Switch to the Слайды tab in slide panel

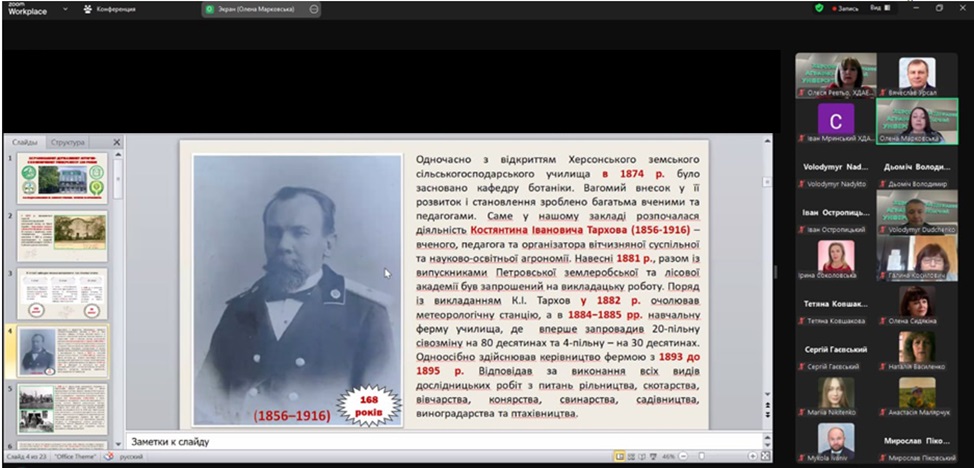point(25,142)
